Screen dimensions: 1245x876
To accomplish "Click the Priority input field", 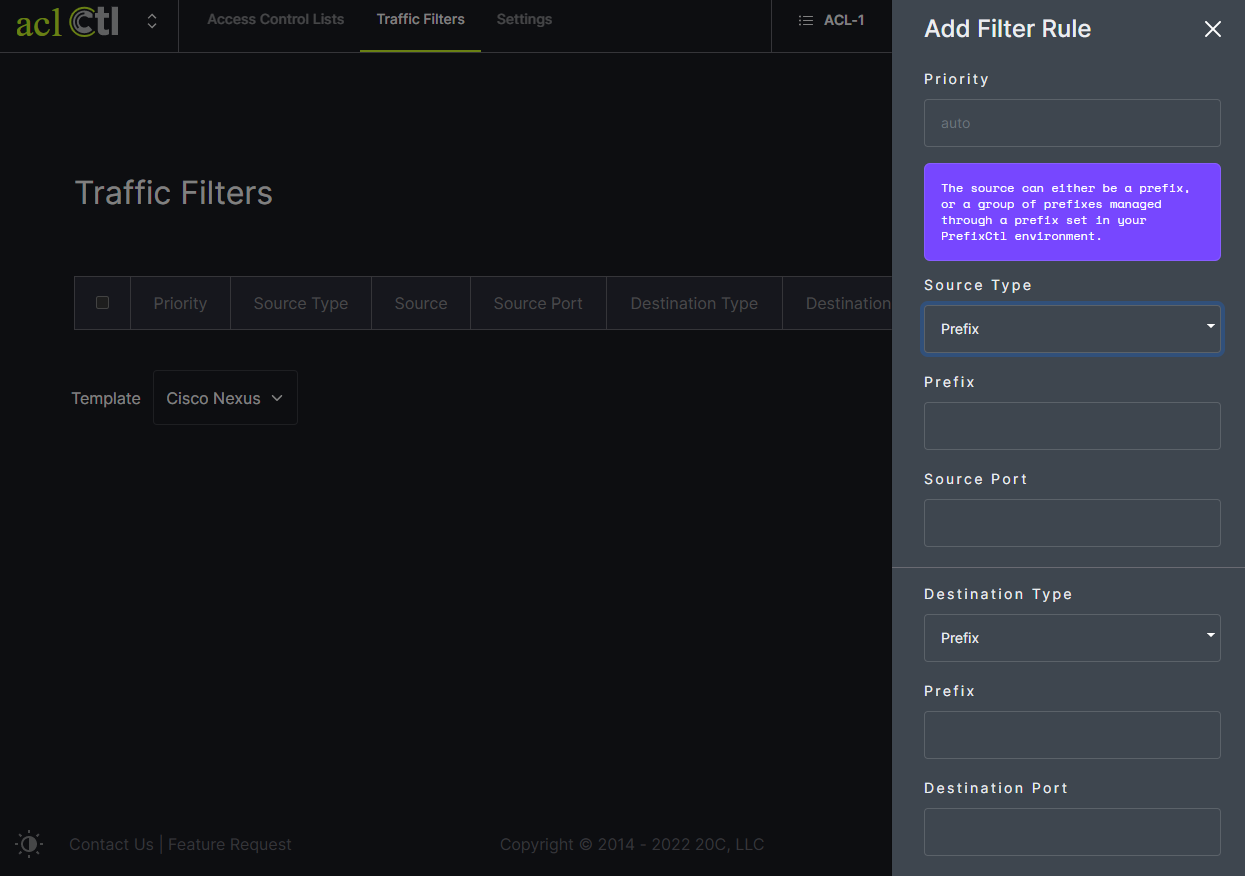I will point(1071,123).
